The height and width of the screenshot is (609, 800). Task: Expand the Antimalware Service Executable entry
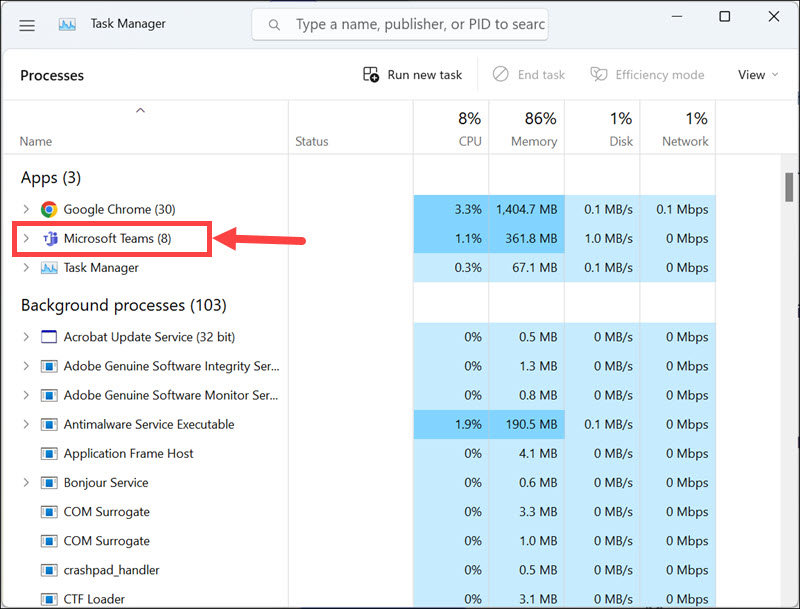26,424
